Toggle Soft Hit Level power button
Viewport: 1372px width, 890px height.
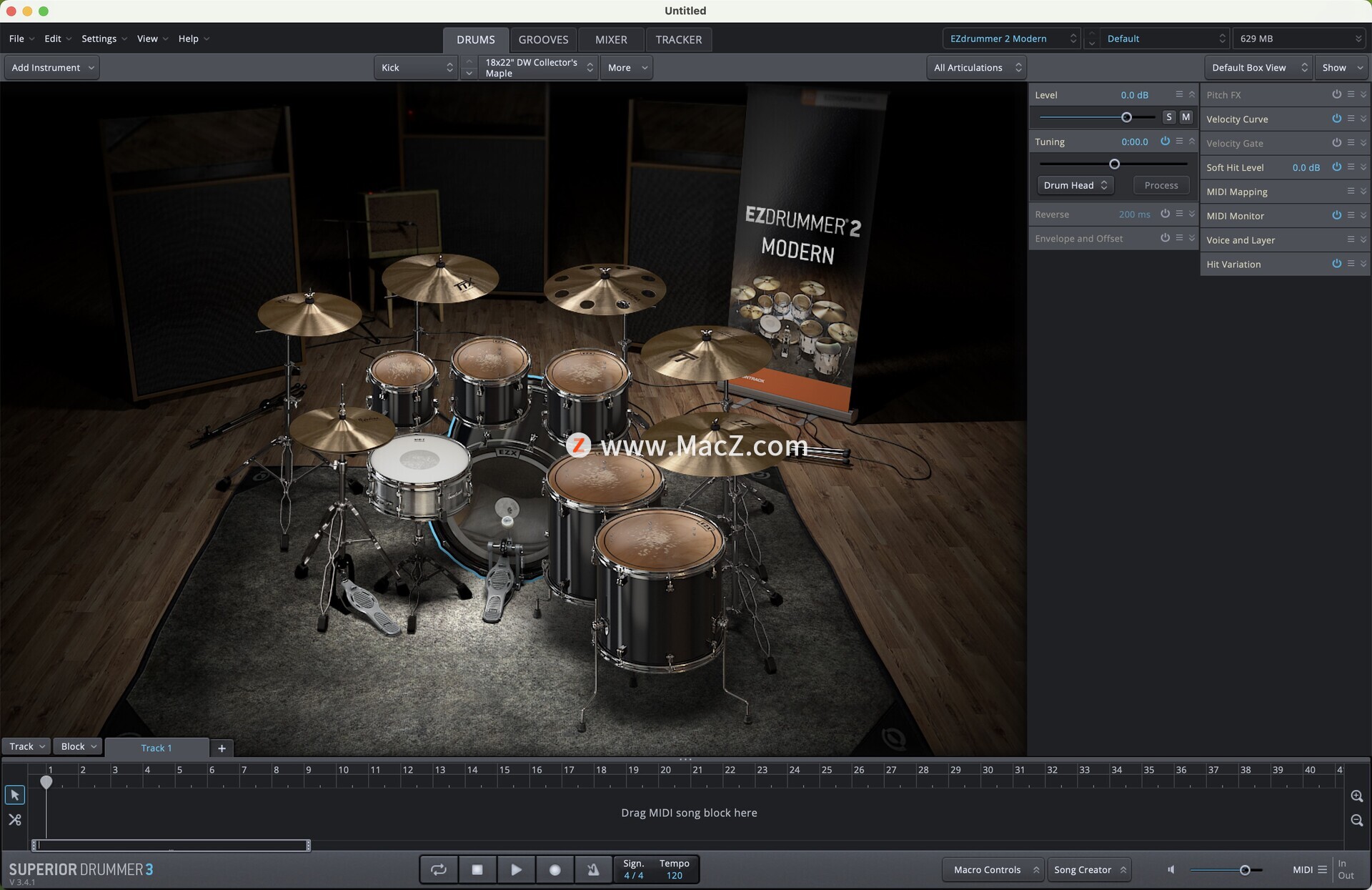click(1336, 167)
